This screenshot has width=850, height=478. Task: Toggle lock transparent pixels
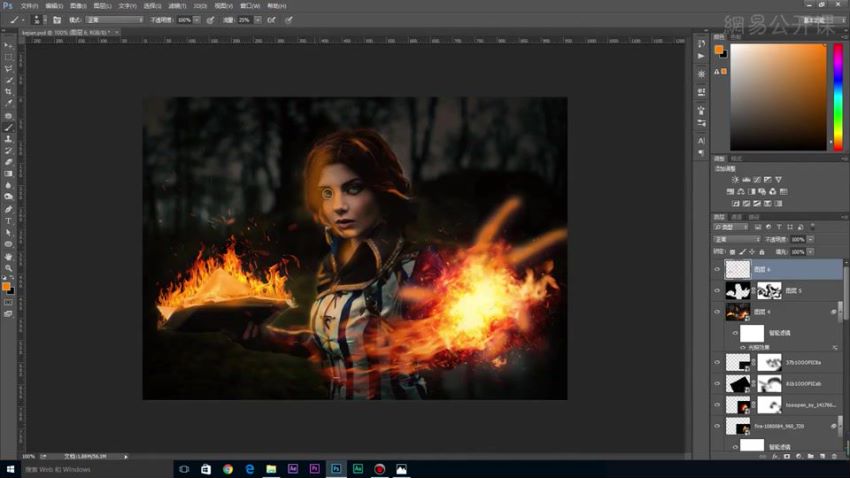point(732,252)
